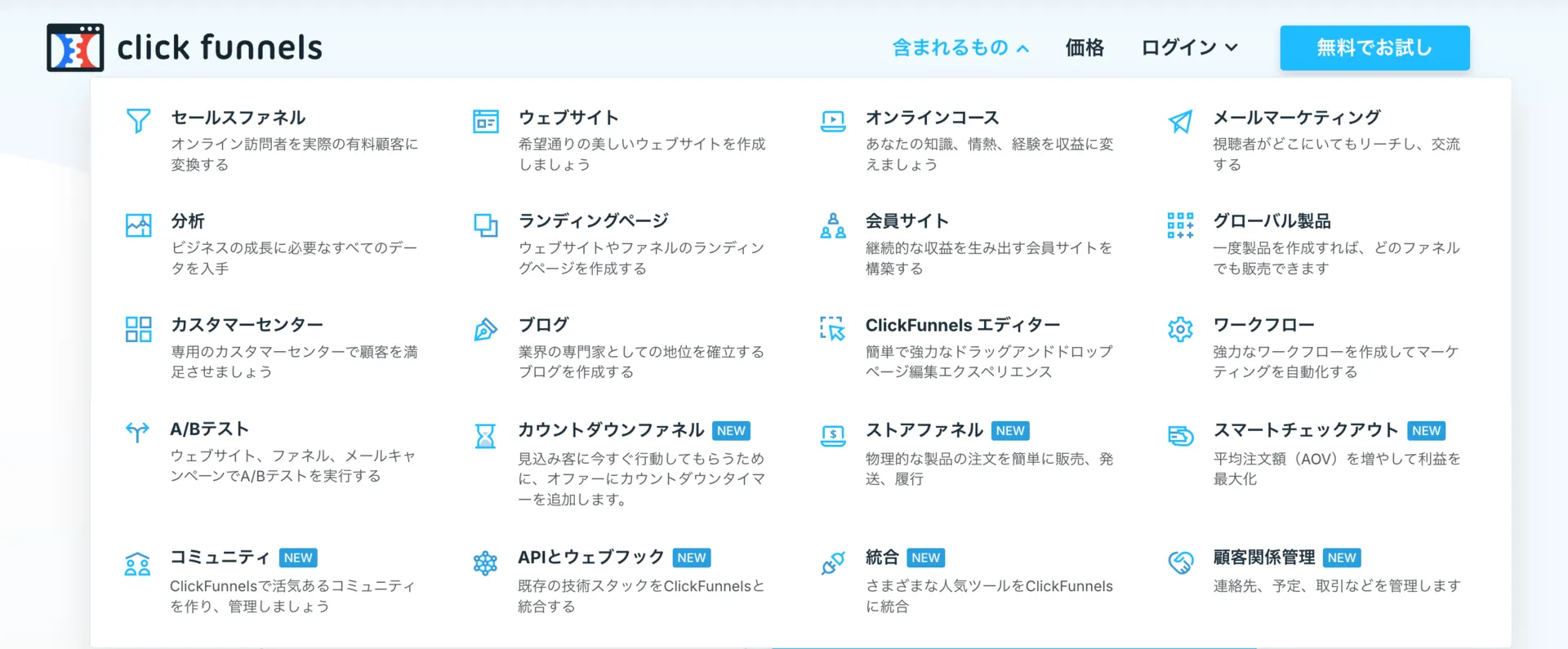Click the people icon beside コミュニティ

[x=137, y=563]
